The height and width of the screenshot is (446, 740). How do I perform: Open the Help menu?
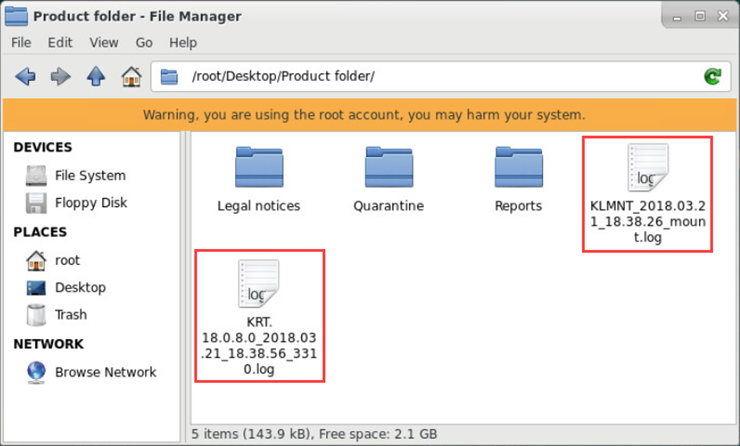(183, 42)
